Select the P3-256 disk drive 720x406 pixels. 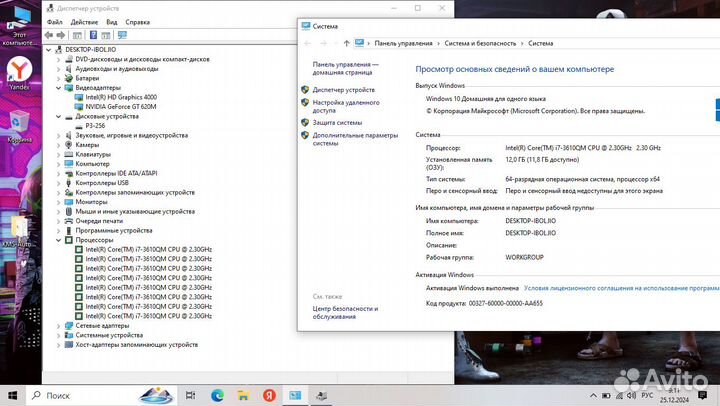coord(95,125)
